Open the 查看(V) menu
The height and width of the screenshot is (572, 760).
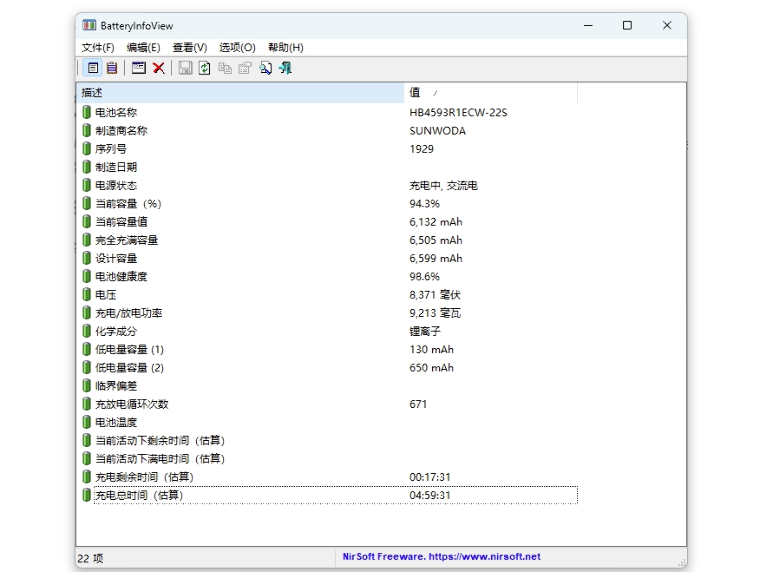[x=190, y=48]
